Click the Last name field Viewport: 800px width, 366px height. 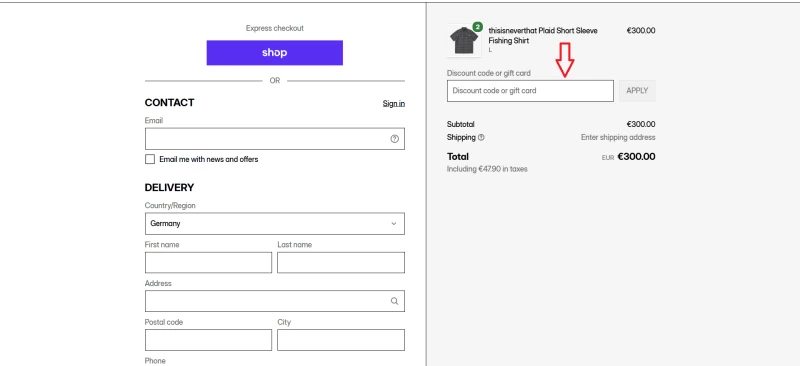tap(341, 262)
